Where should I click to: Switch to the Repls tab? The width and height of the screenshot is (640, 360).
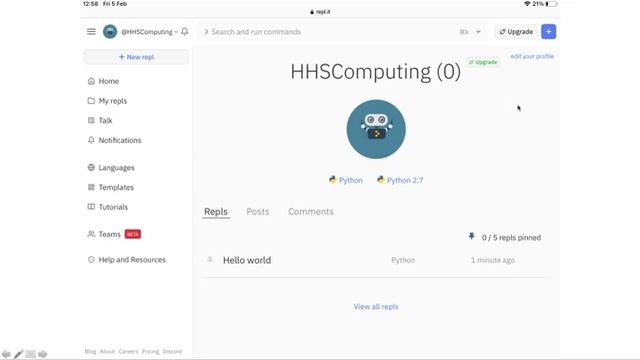216,212
